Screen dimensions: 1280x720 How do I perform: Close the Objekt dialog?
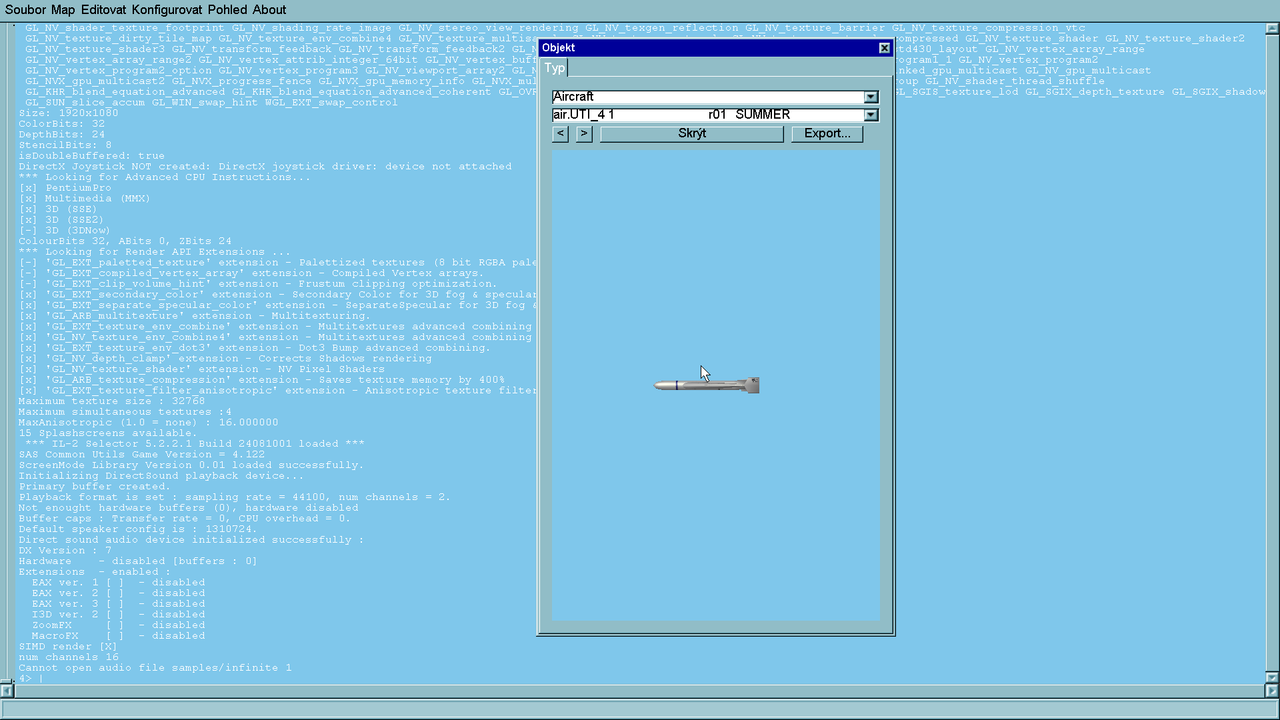coord(884,48)
